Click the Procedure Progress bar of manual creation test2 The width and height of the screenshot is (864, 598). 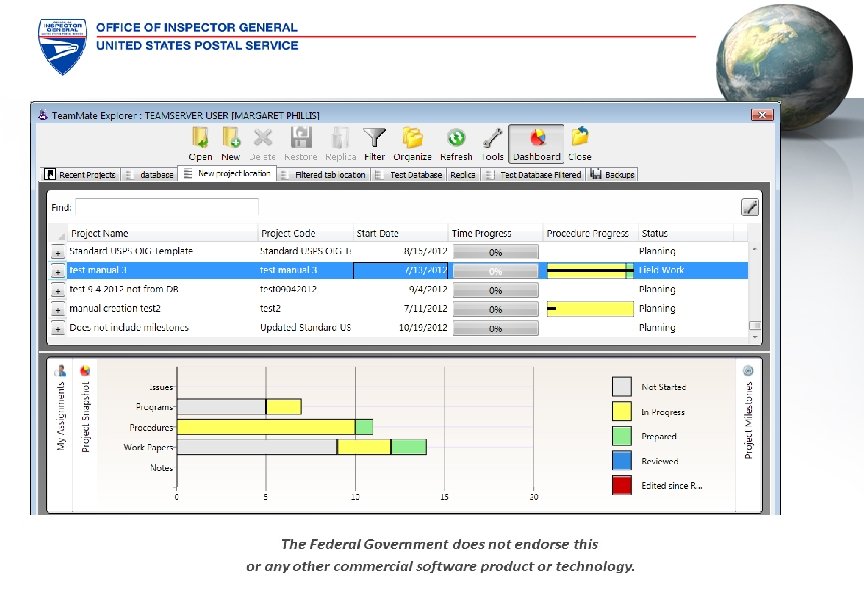click(590, 309)
